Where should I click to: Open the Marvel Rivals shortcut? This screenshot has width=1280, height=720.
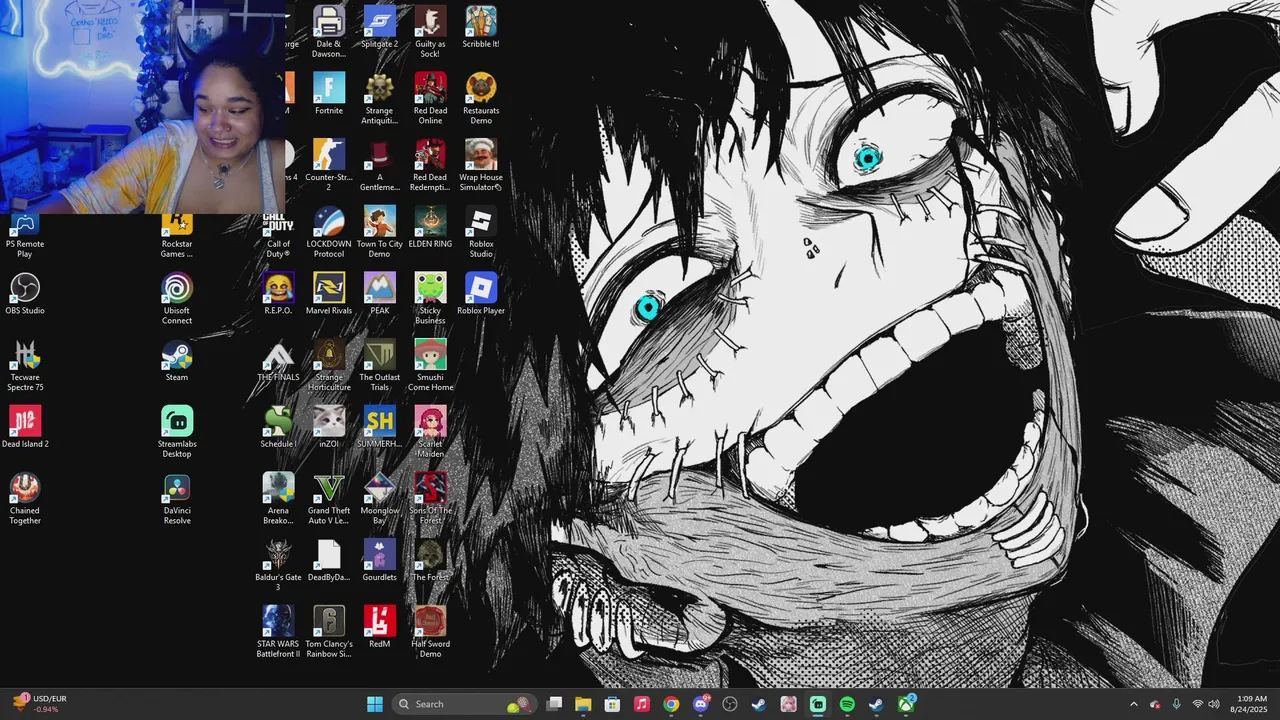point(329,294)
